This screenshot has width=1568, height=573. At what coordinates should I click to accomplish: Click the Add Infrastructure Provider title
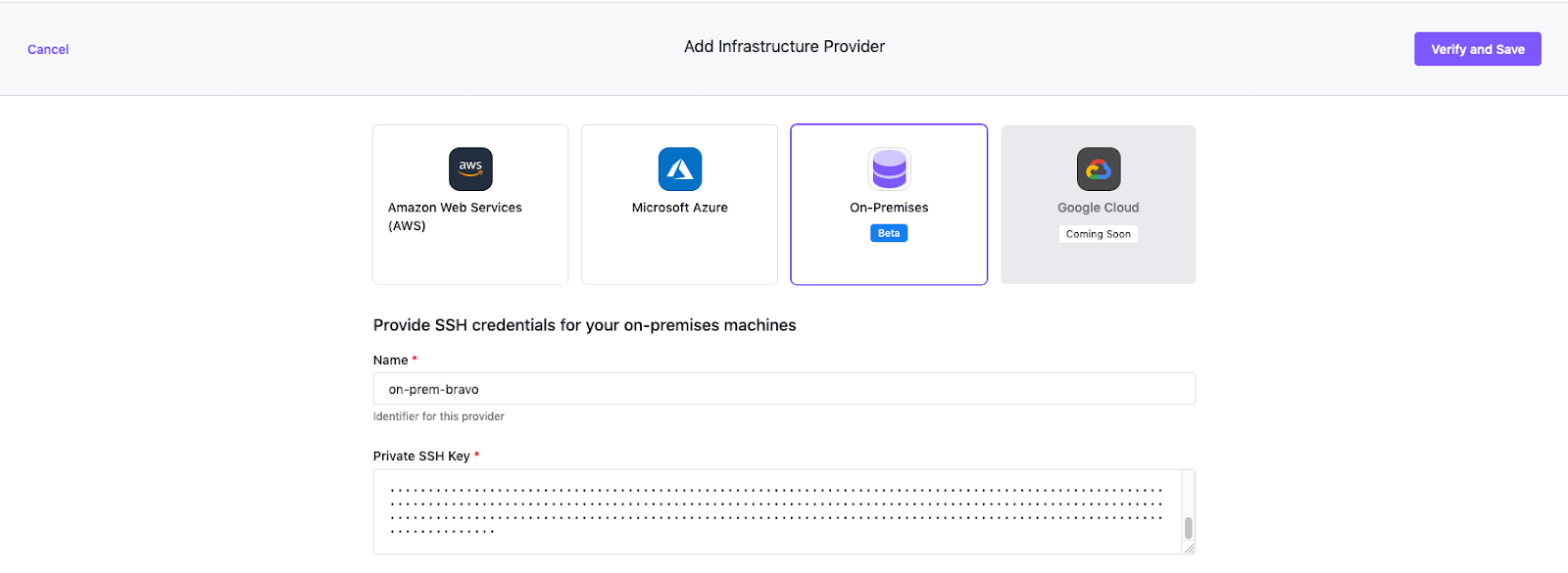[784, 47]
